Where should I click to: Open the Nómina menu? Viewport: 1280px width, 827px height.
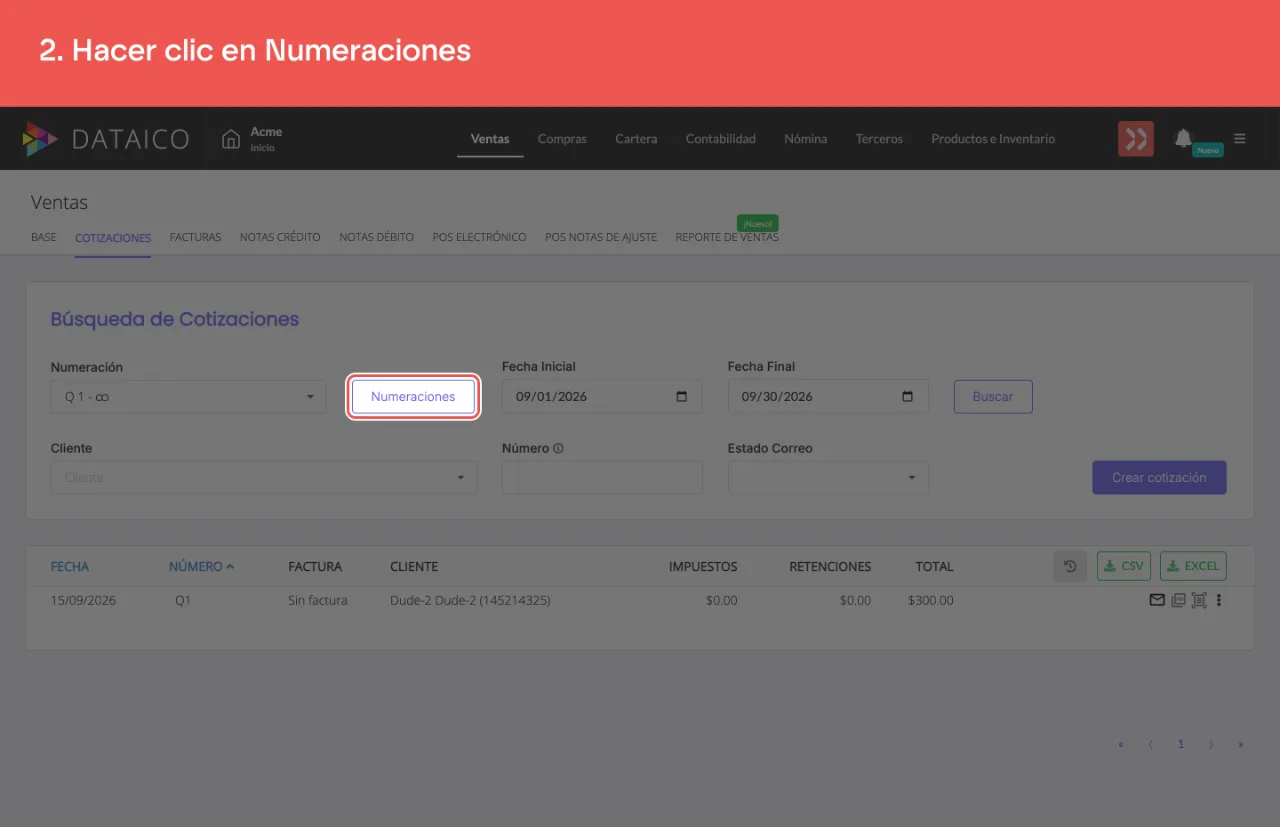(x=805, y=139)
